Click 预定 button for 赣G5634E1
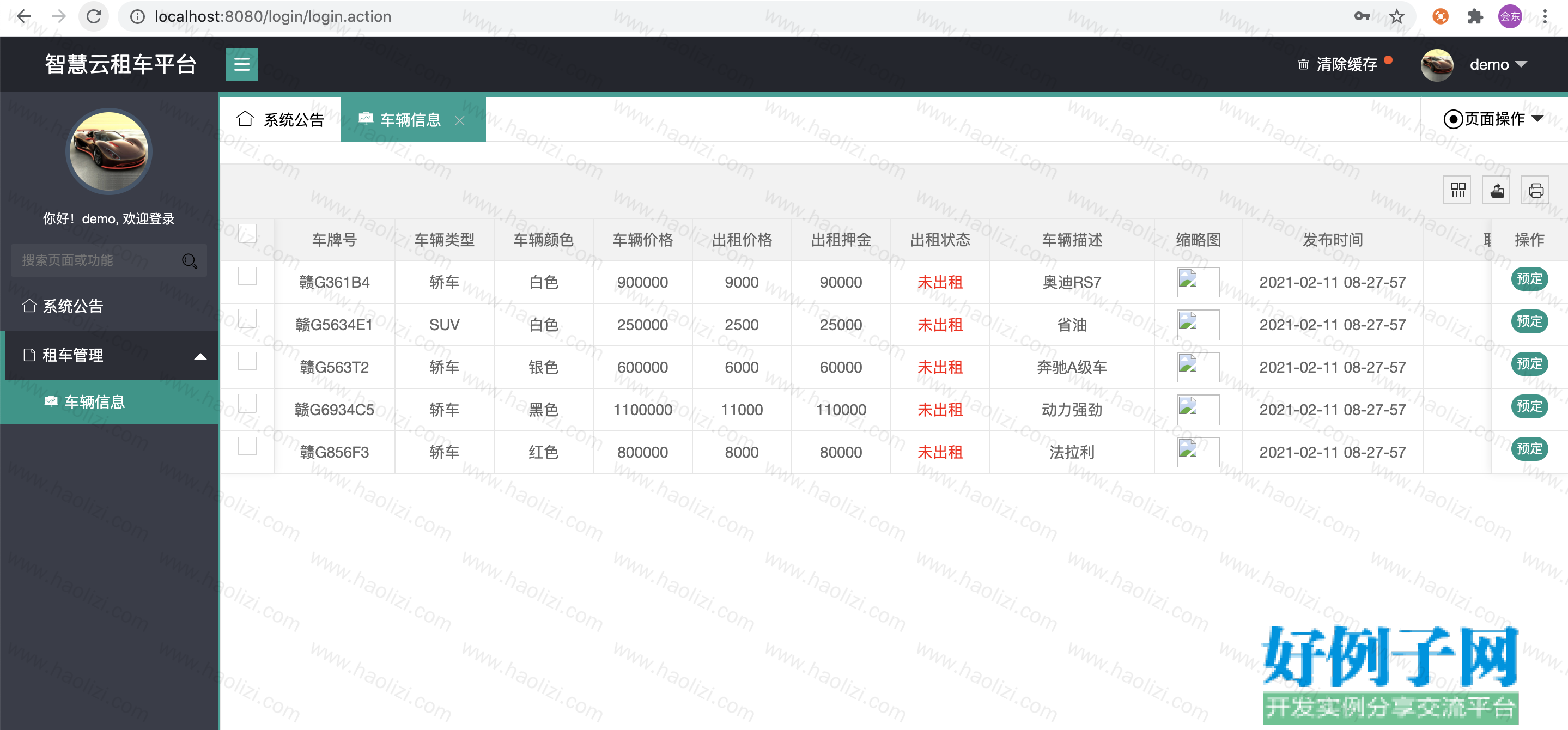This screenshot has width=1568, height=730. [1529, 322]
